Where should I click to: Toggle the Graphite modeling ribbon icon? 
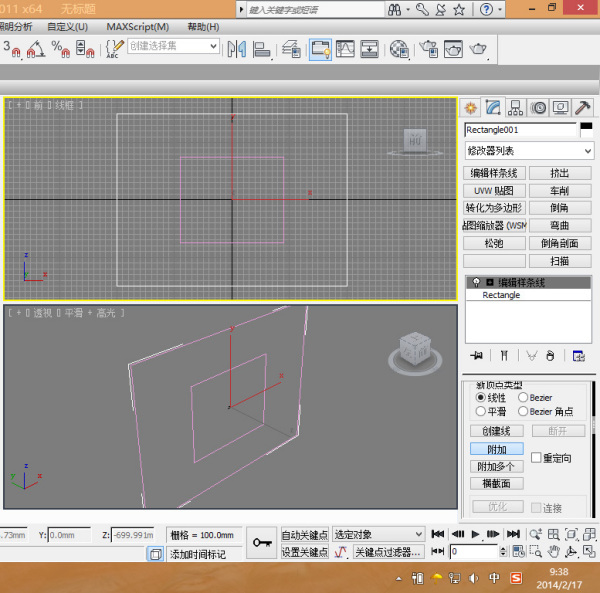[320, 49]
